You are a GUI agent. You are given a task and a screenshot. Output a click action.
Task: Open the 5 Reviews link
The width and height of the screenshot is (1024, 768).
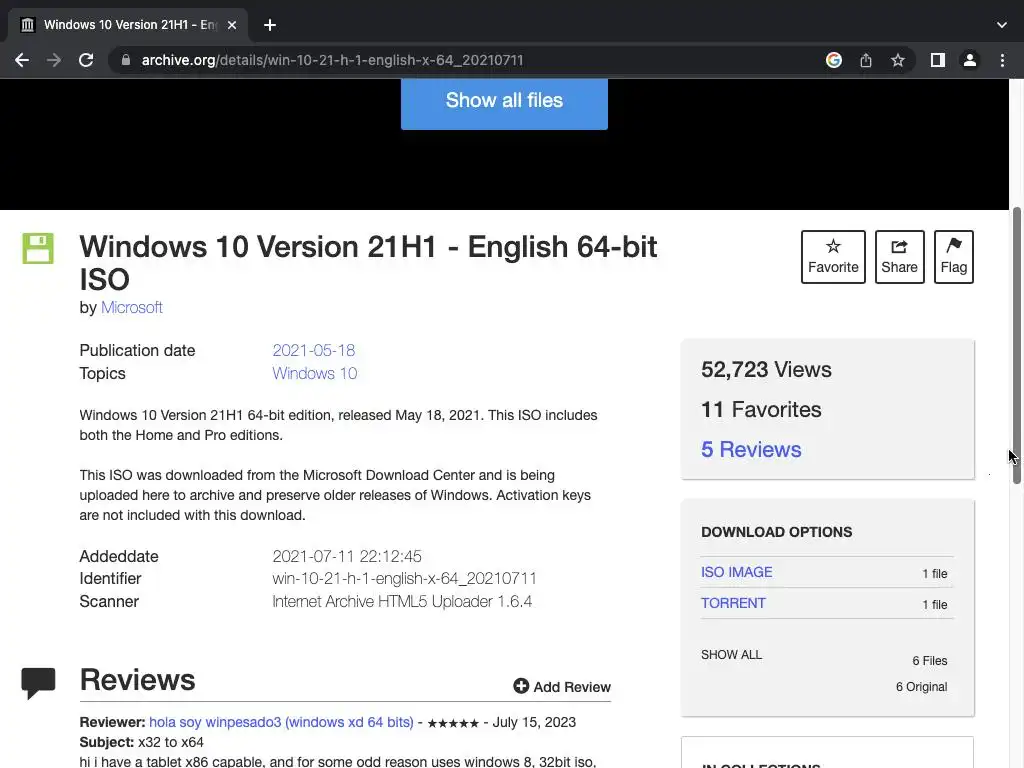pyautogui.click(x=751, y=449)
